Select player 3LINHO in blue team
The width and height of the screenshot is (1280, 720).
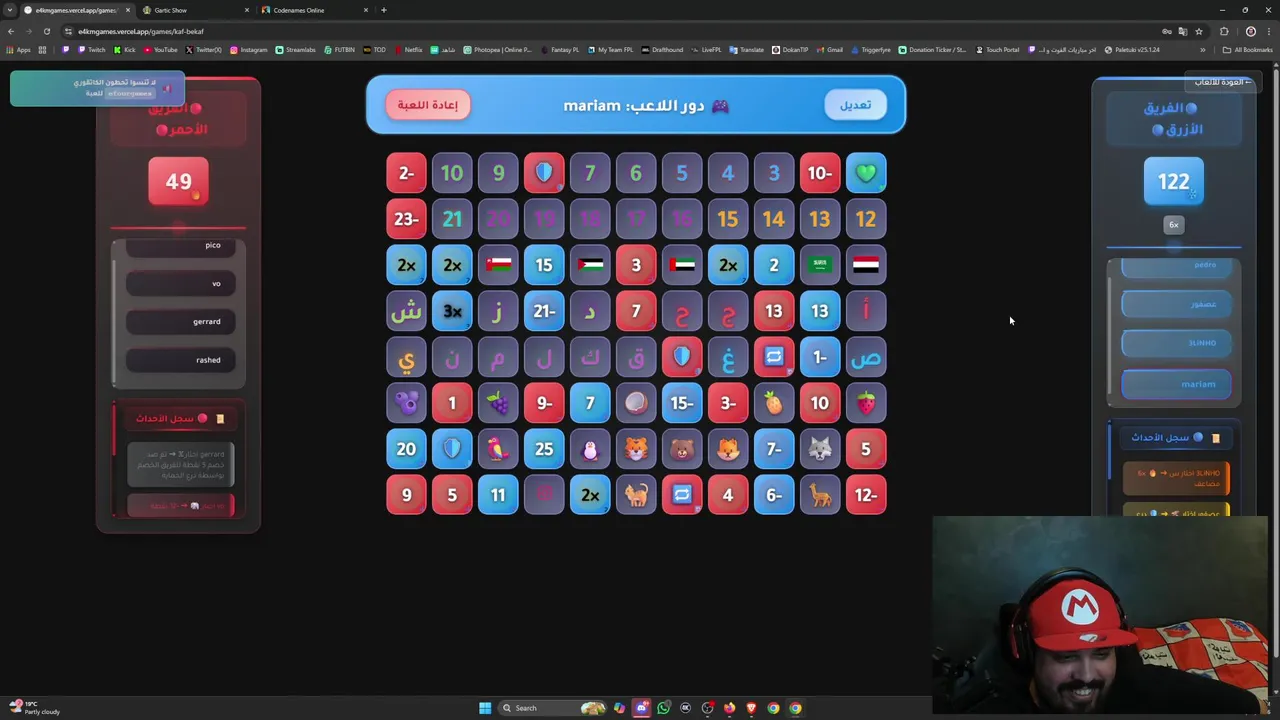pyautogui.click(x=1176, y=343)
